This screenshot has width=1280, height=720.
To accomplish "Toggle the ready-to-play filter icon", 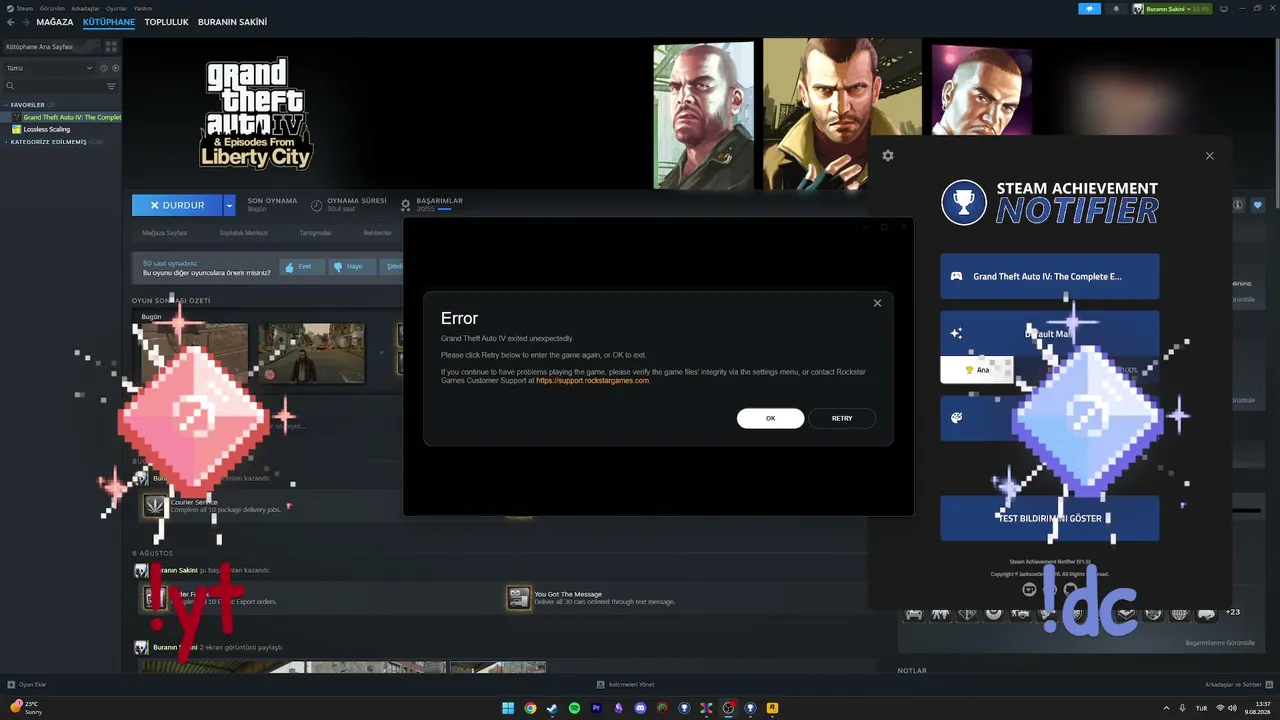I will pos(115,68).
